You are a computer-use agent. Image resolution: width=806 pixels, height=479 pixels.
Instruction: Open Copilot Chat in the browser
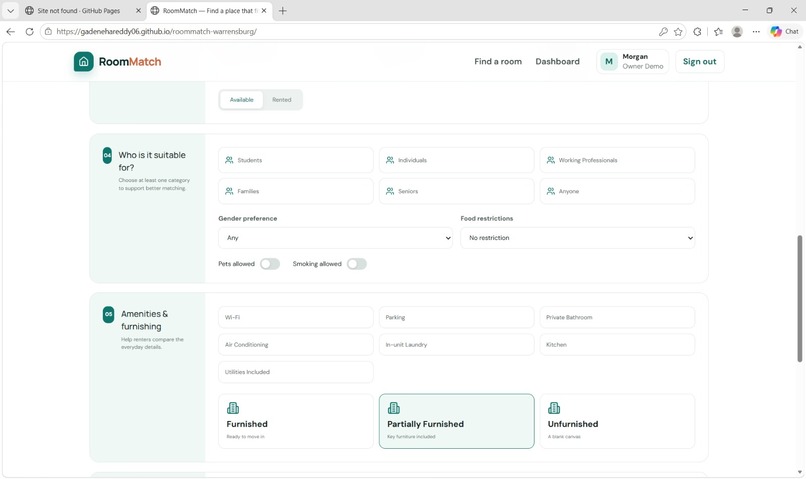pos(784,31)
